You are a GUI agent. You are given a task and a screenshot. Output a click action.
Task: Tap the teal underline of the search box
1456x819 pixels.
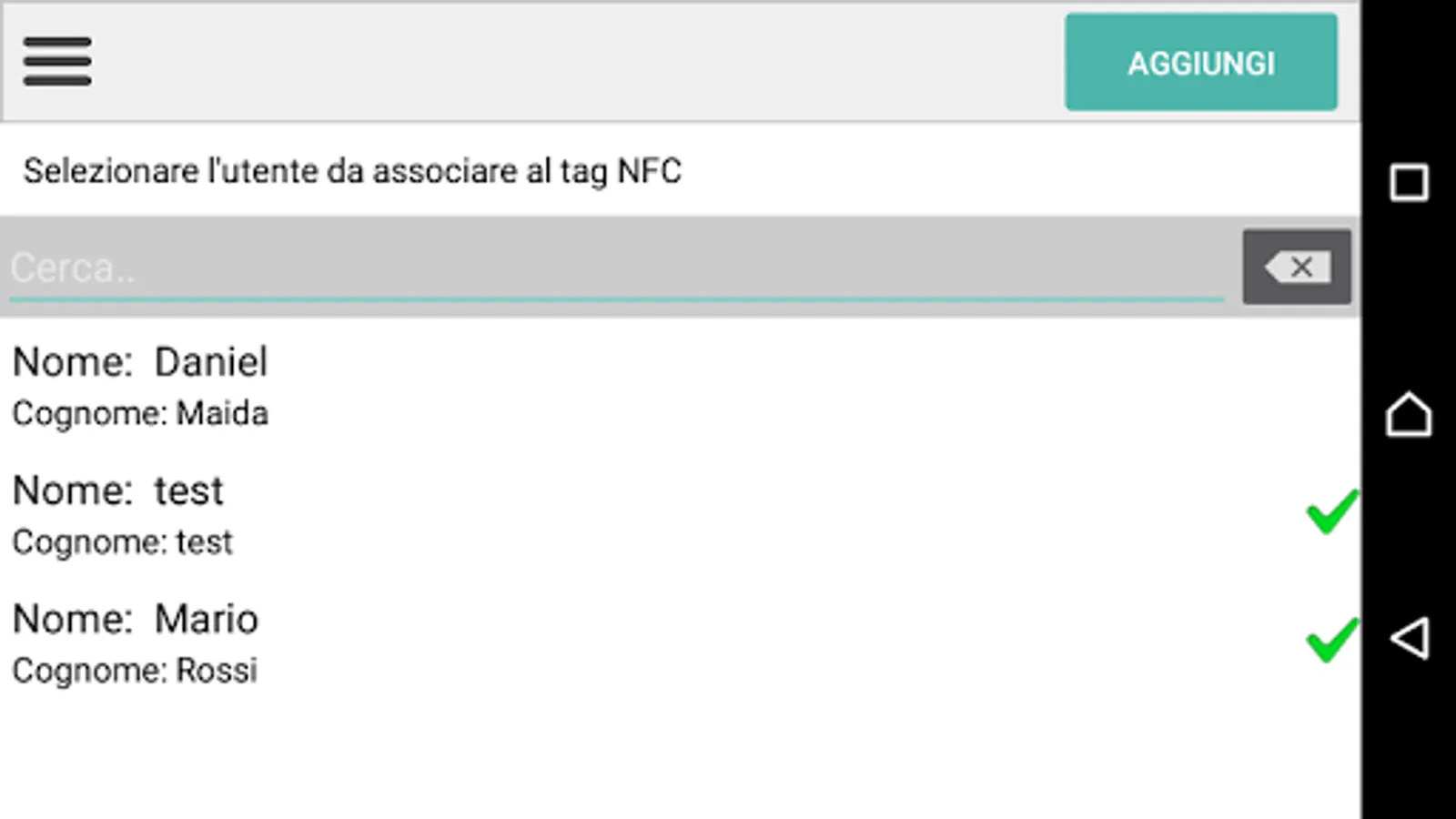[x=616, y=298]
